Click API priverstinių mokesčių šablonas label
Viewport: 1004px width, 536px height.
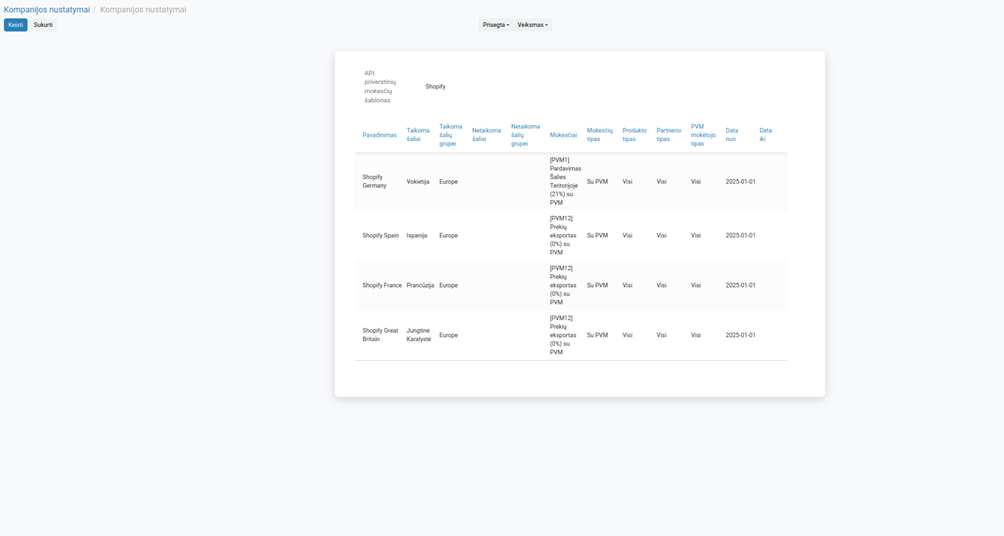tap(380, 87)
